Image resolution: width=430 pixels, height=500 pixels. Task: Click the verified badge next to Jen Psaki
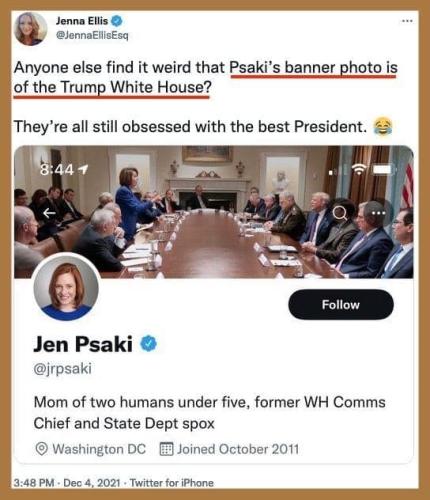(149, 344)
